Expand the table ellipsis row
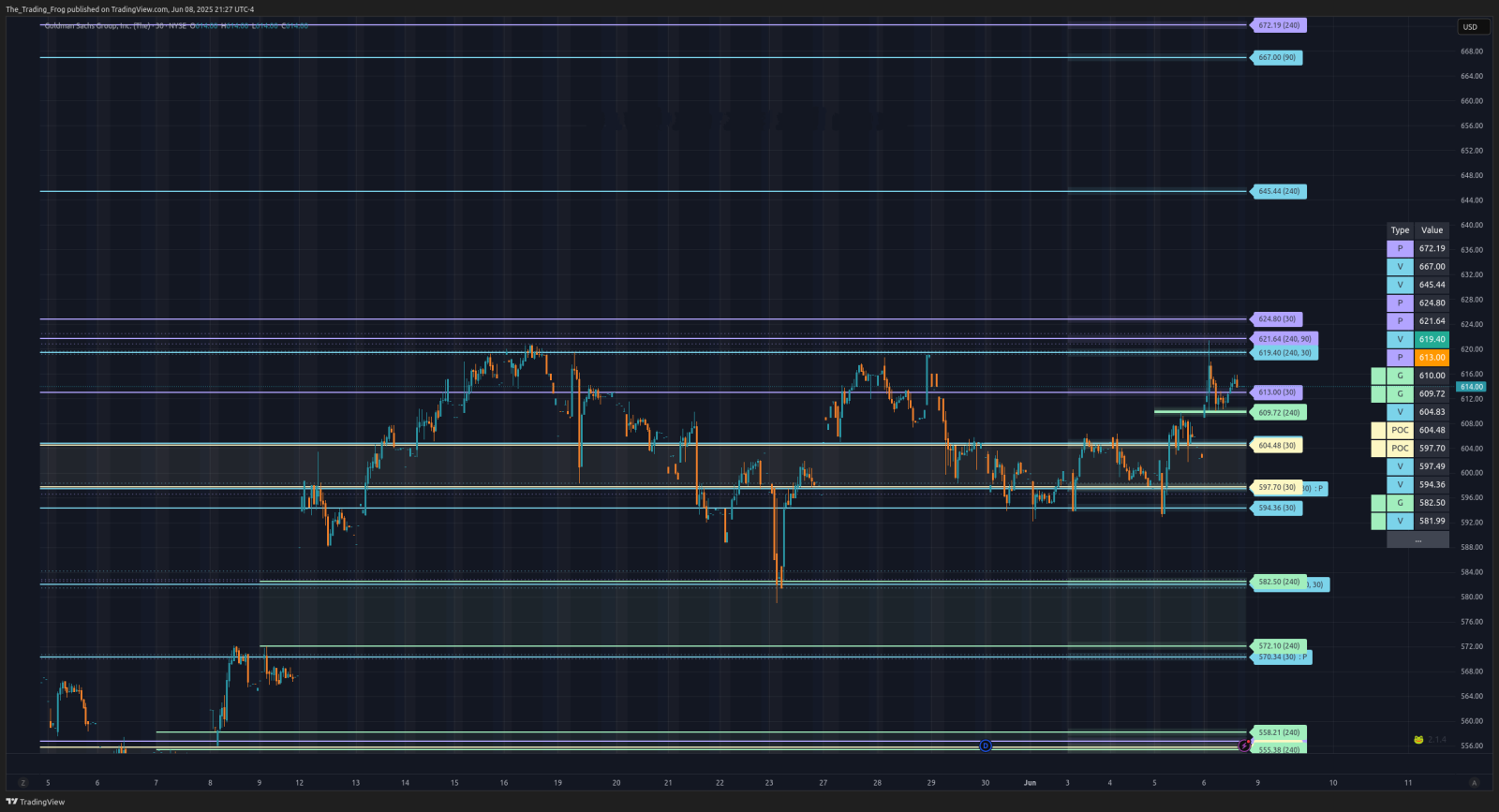The height and width of the screenshot is (812, 1499). 1417,539
